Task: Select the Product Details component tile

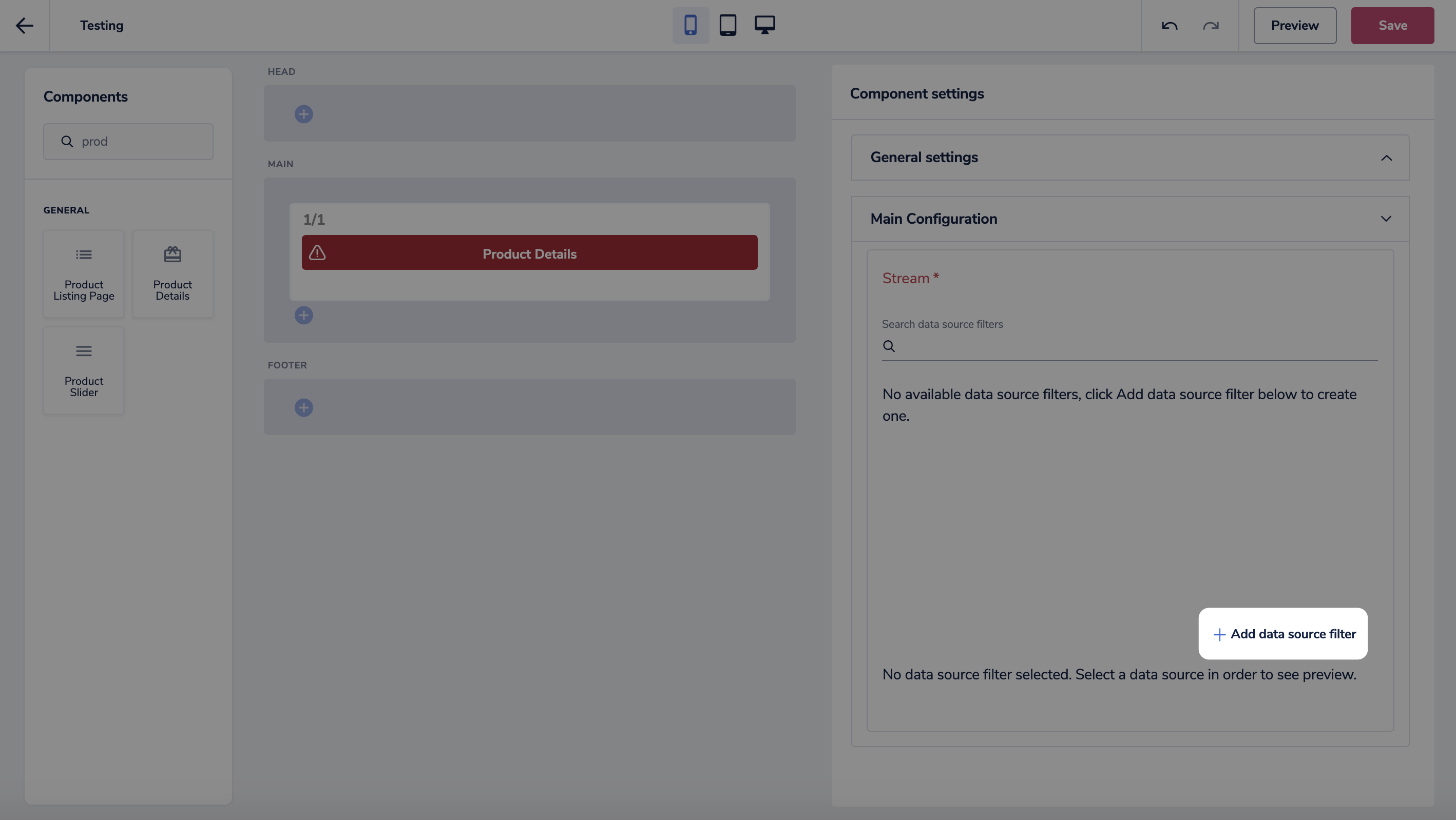Action: [173, 274]
